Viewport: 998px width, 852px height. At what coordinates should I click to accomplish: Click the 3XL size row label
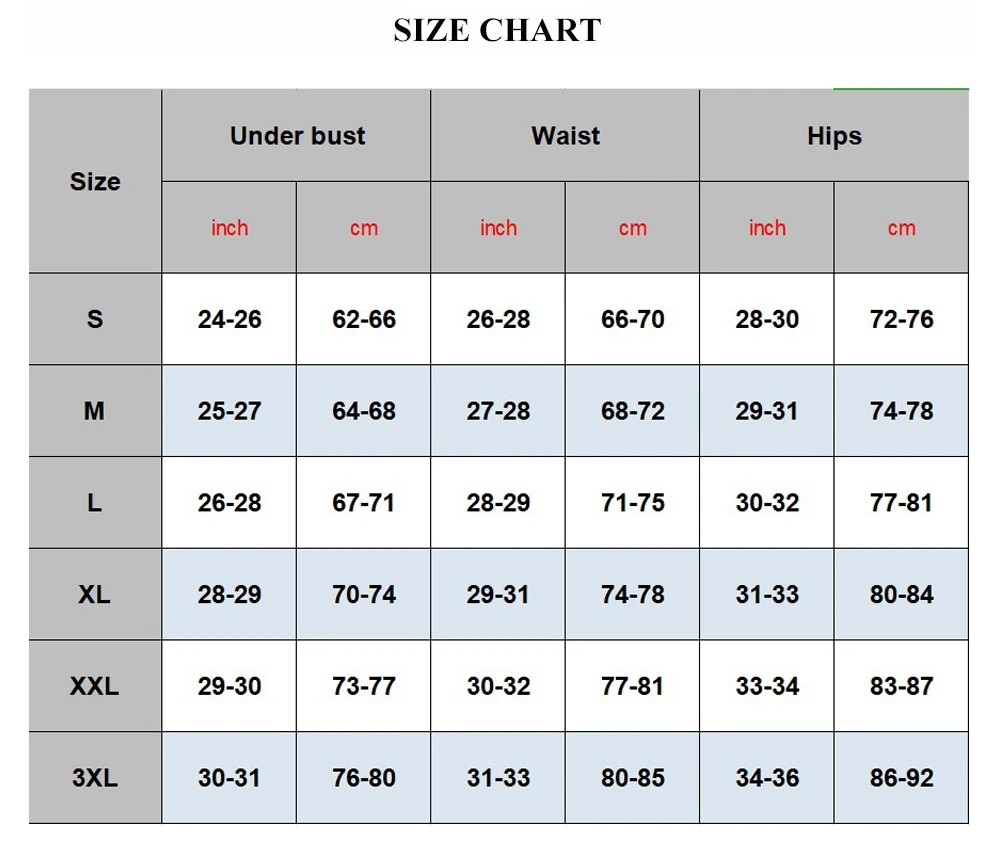click(x=95, y=778)
